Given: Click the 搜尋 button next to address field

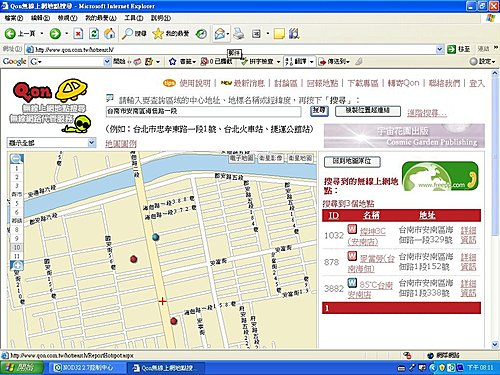Looking at the screenshot, I should pos(319,111).
